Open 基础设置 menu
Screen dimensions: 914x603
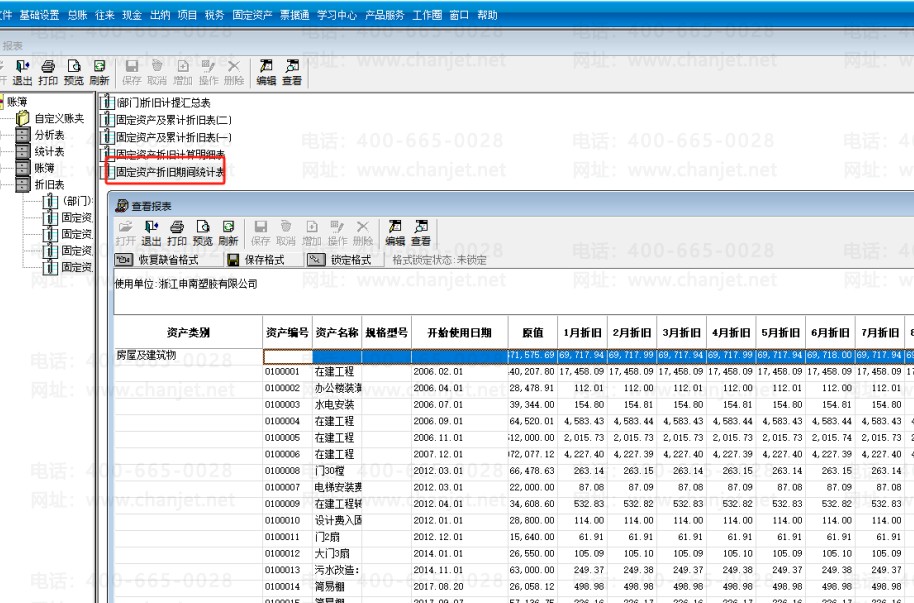pyautogui.click(x=39, y=15)
